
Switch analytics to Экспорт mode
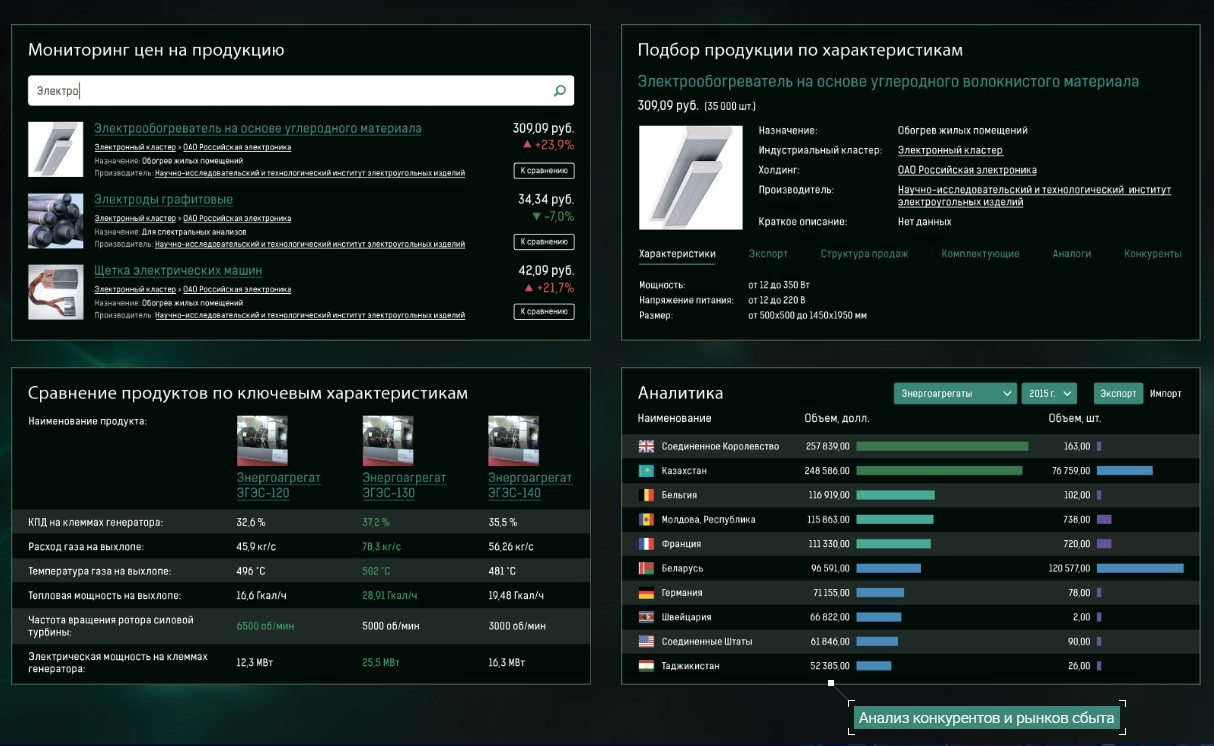[1118, 394]
